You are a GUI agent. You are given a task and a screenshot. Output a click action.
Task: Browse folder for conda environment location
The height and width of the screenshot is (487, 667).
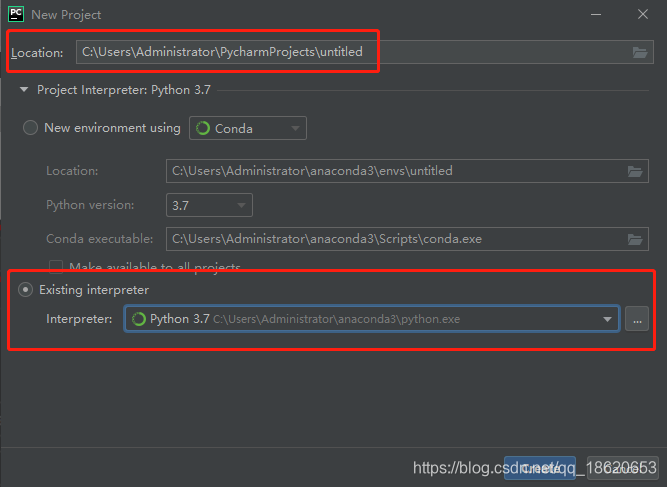click(x=635, y=171)
